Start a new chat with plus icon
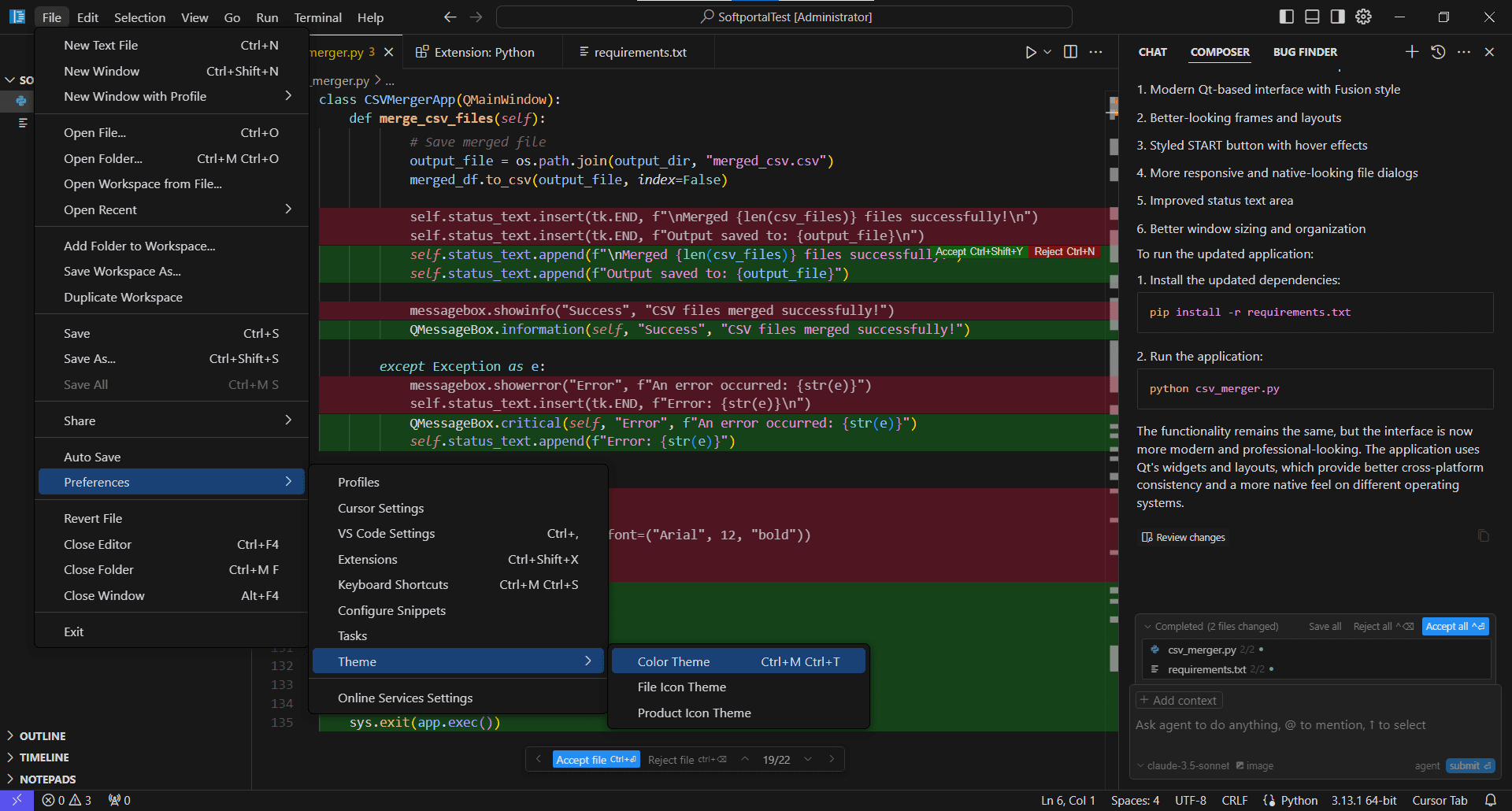 1412,52
